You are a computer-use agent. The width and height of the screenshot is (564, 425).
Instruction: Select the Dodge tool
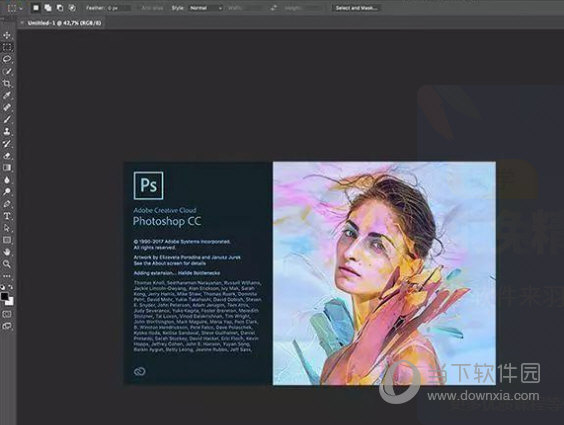[x=6, y=192]
